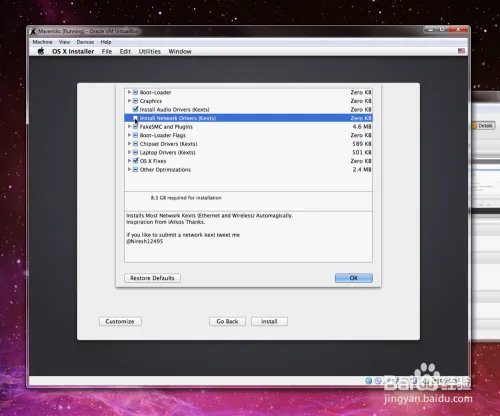
Task: Toggle the Boot-Loader Flags checkbox
Action: click(x=136, y=135)
